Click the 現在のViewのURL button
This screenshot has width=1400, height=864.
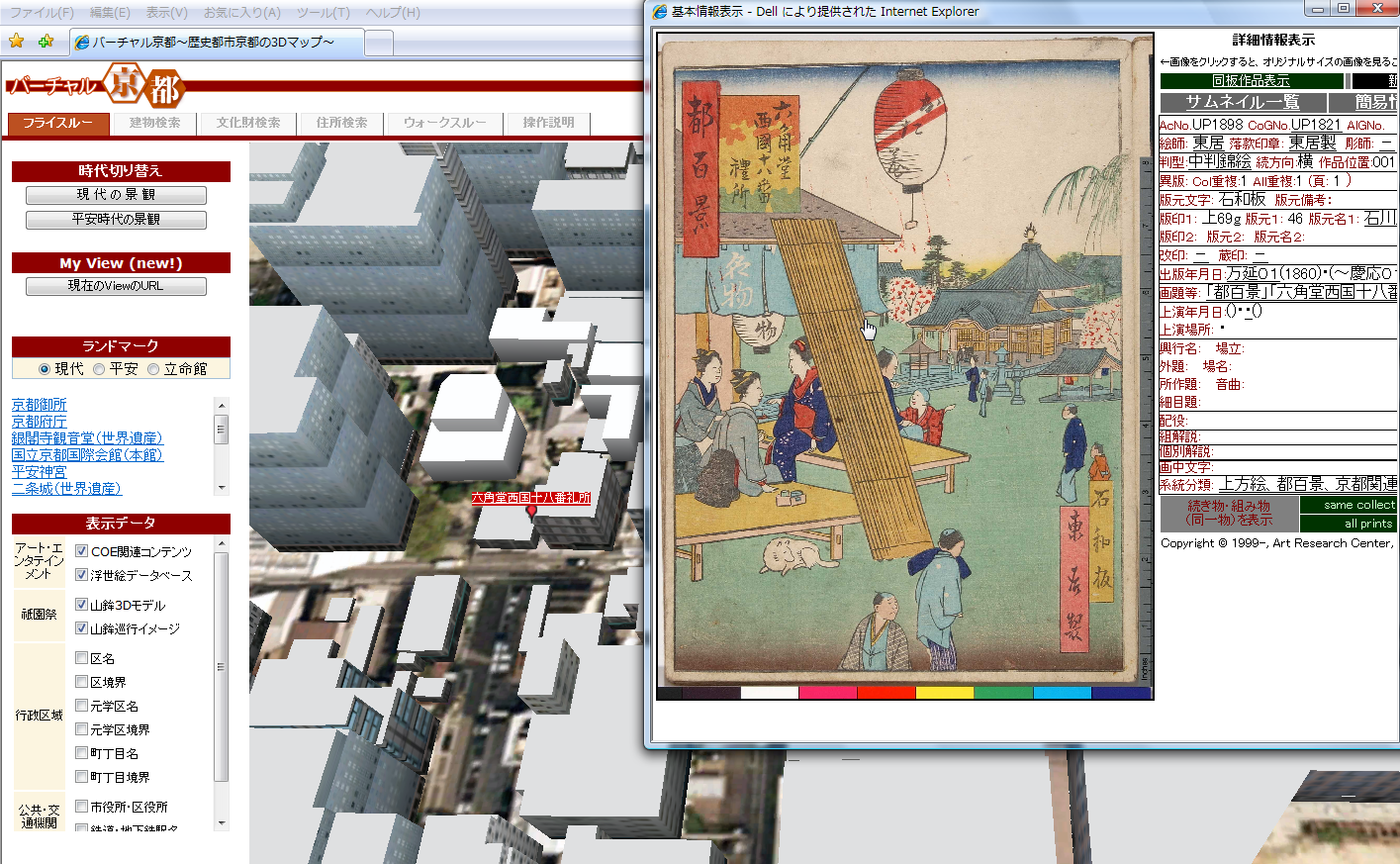click(116, 286)
